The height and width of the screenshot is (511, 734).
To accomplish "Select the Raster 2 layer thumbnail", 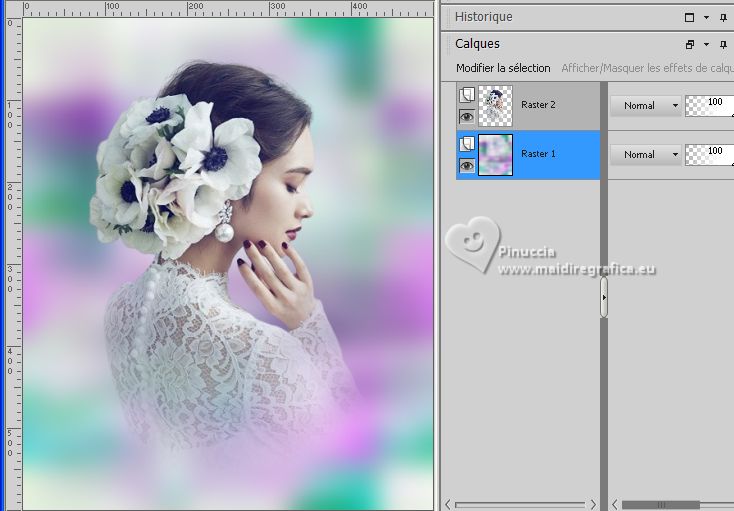I will click(495, 106).
